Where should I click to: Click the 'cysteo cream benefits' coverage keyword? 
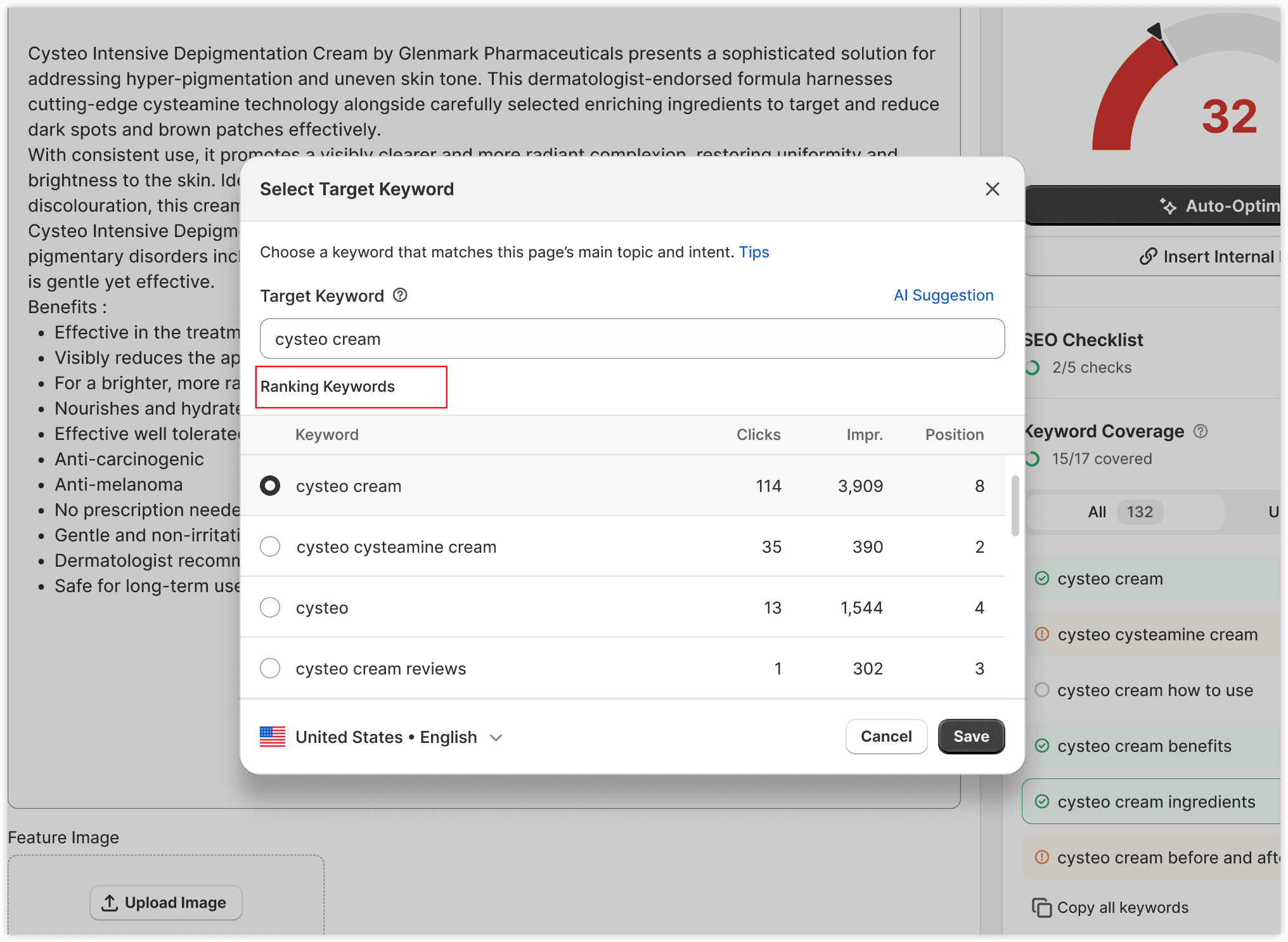1144,746
